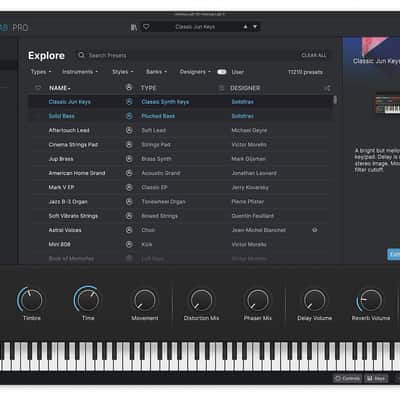Screen dimensions: 400x400
Task: Click the Explore heading
Action: [x=46, y=56]
